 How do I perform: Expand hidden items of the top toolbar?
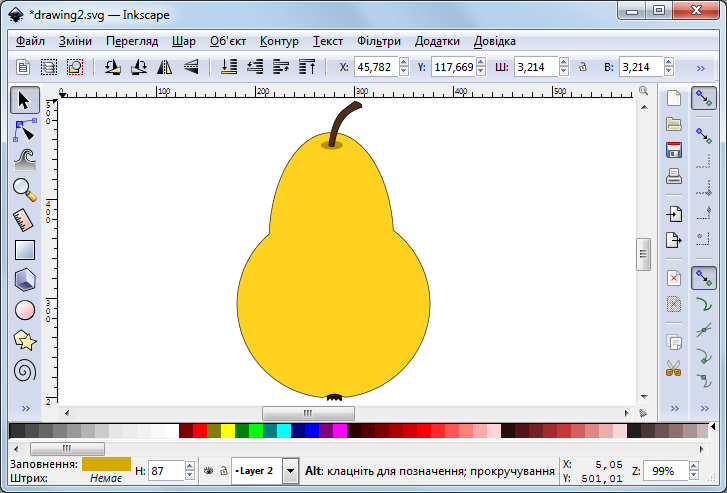[x=701, y=68]
